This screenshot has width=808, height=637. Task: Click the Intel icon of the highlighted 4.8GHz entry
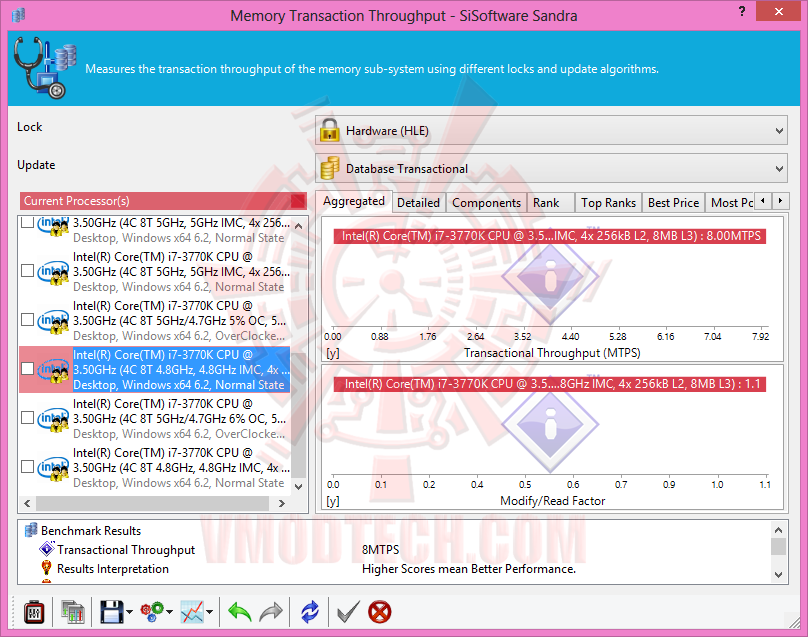pos(53,370)
